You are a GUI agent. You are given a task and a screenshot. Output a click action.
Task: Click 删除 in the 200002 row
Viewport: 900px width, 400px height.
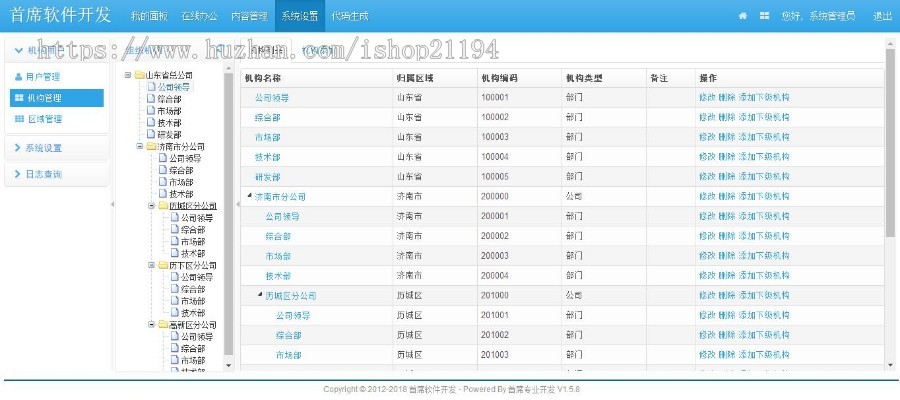point(727,236)
